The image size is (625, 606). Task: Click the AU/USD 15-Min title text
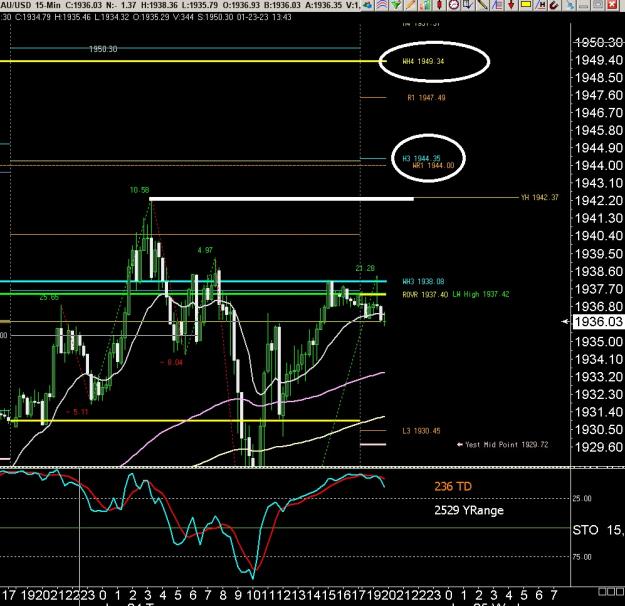30,5
